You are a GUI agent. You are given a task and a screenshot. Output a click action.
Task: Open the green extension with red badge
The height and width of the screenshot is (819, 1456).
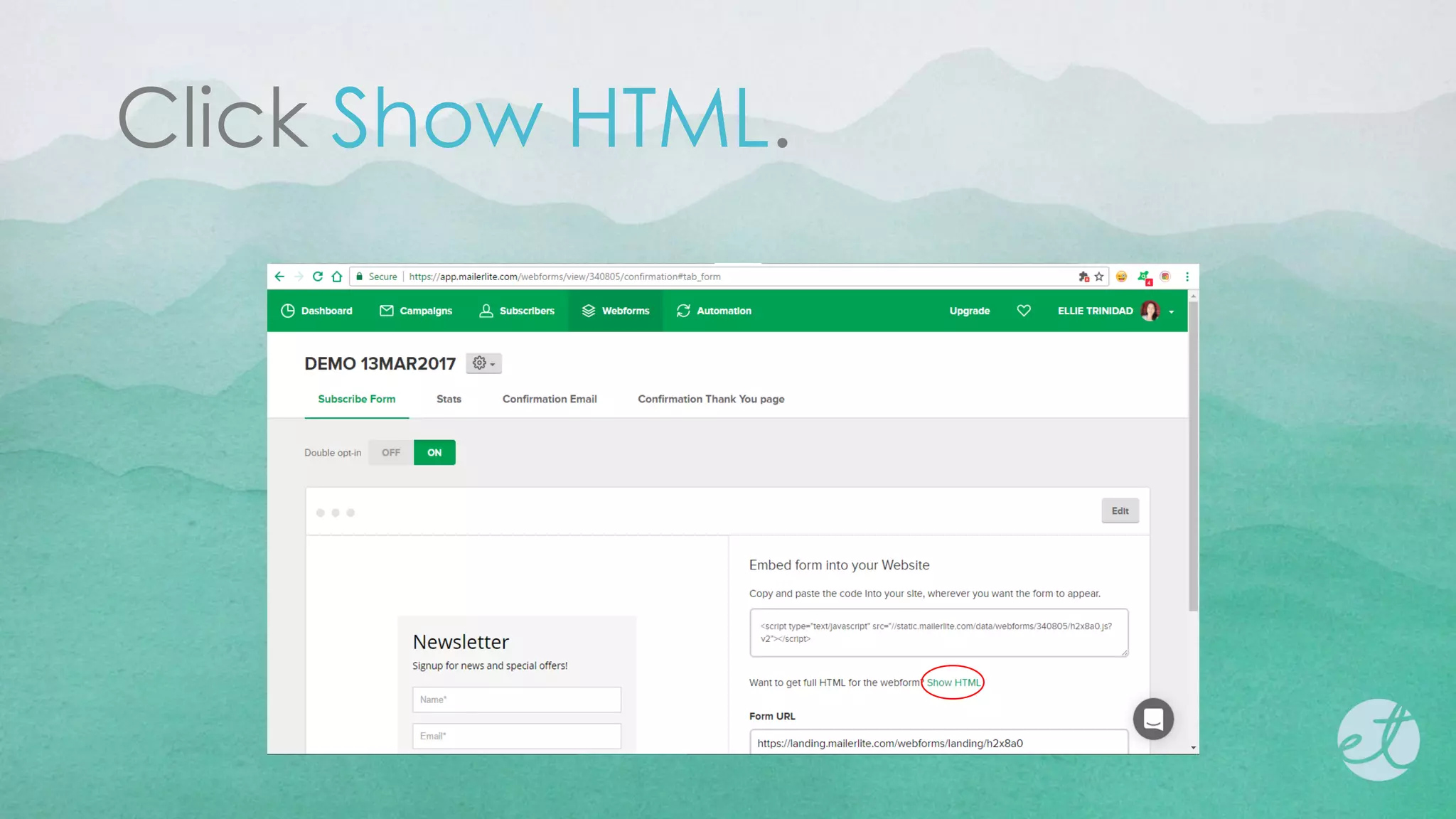tap(1144, 277)
